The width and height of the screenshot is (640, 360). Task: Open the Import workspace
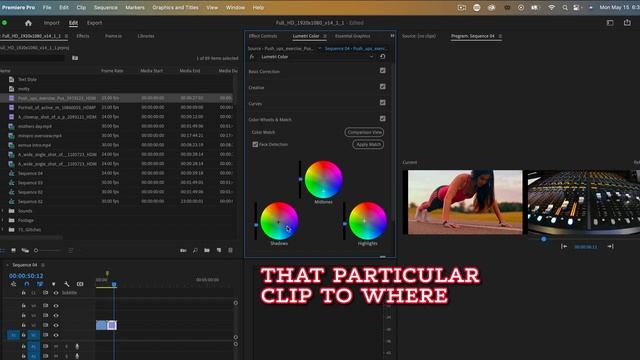(51, 23)
